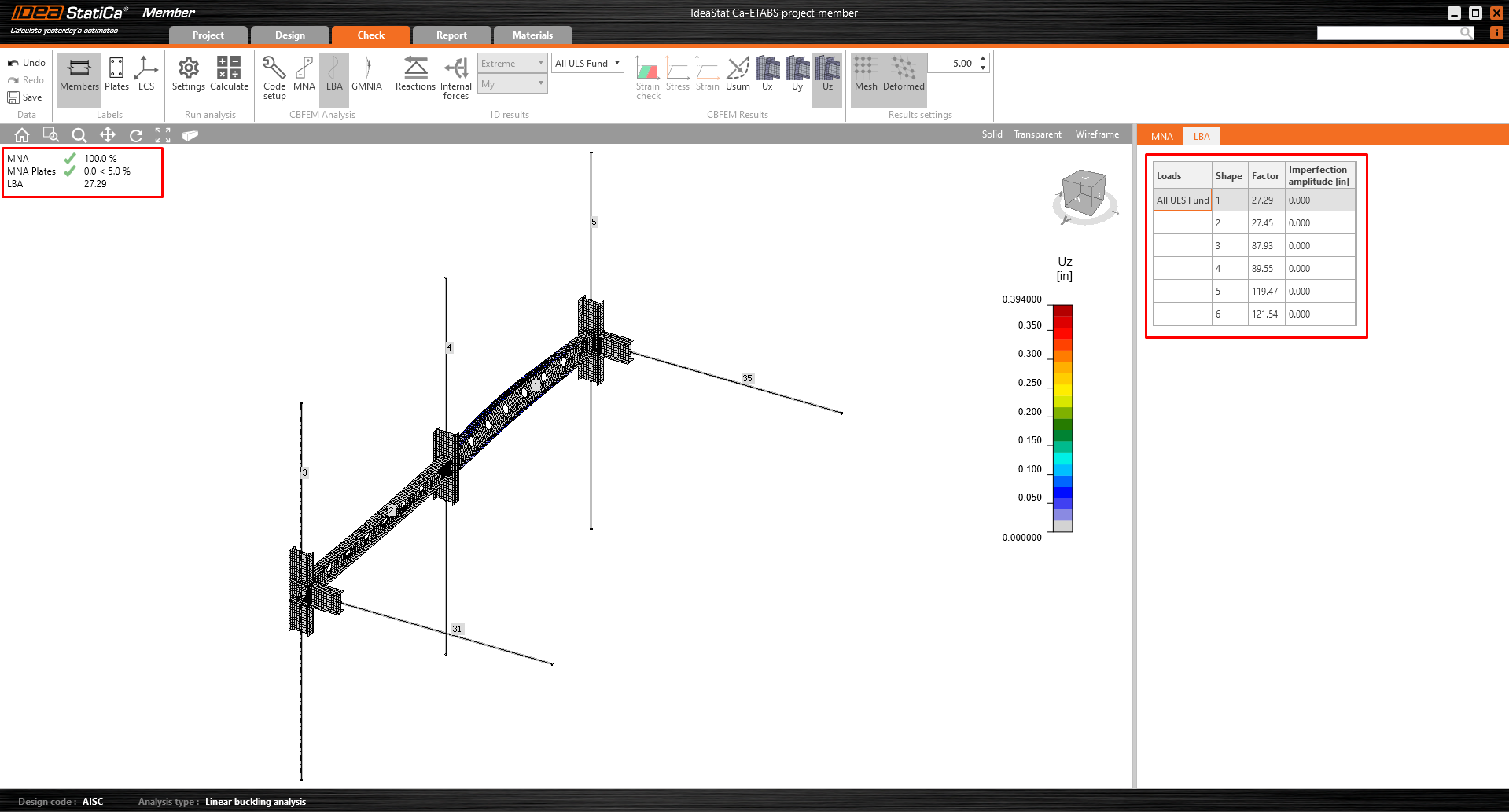Toggle Deformed shape display
Screen dimensions: 1509x812
pyautogui.click(x=904, y=74)
